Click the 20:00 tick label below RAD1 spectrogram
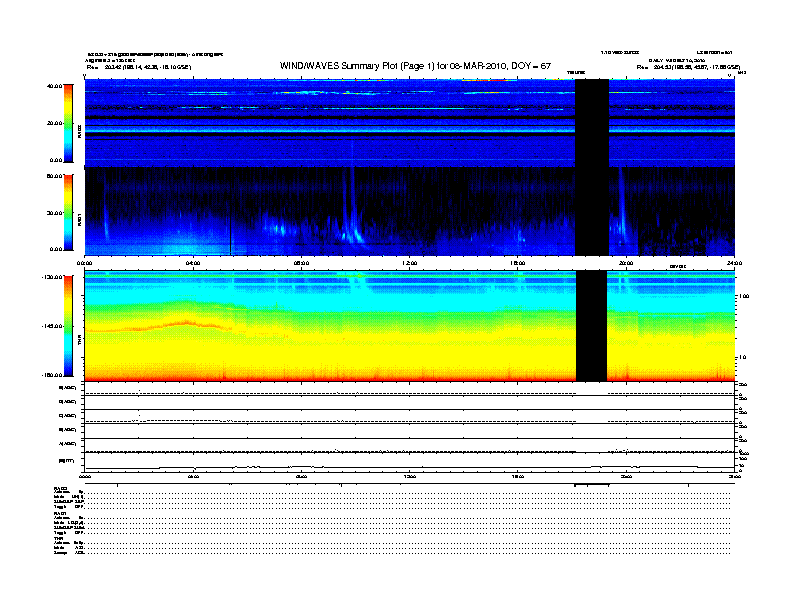The height and width of the screenshot is (612, 792). (626, 263)
